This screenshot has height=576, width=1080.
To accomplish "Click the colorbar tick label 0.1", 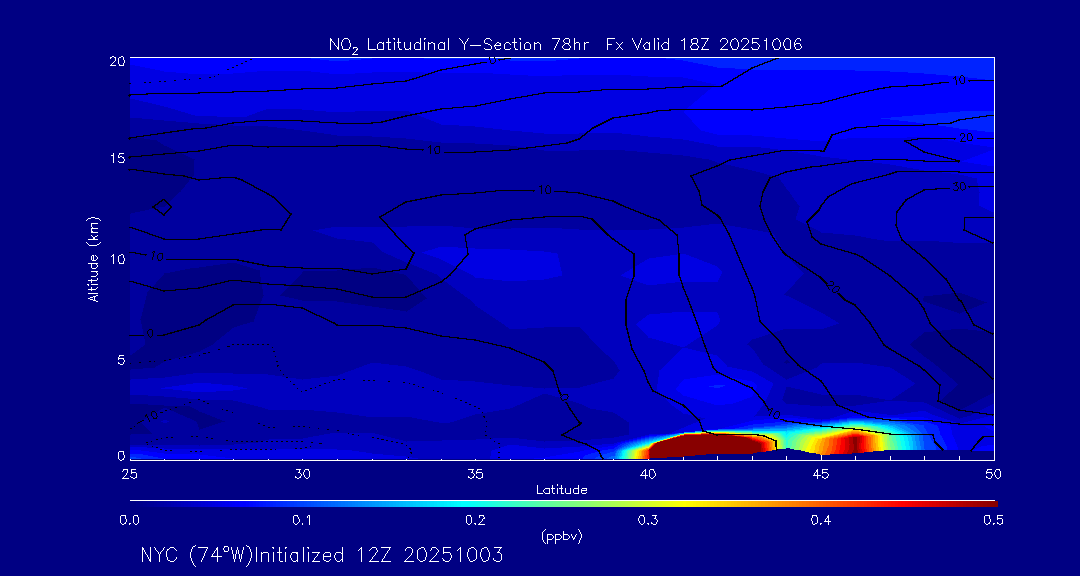I will (302, 520).
